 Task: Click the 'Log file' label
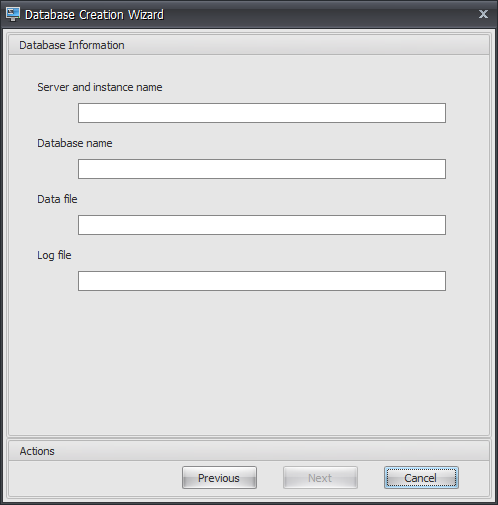pos(54,255)
